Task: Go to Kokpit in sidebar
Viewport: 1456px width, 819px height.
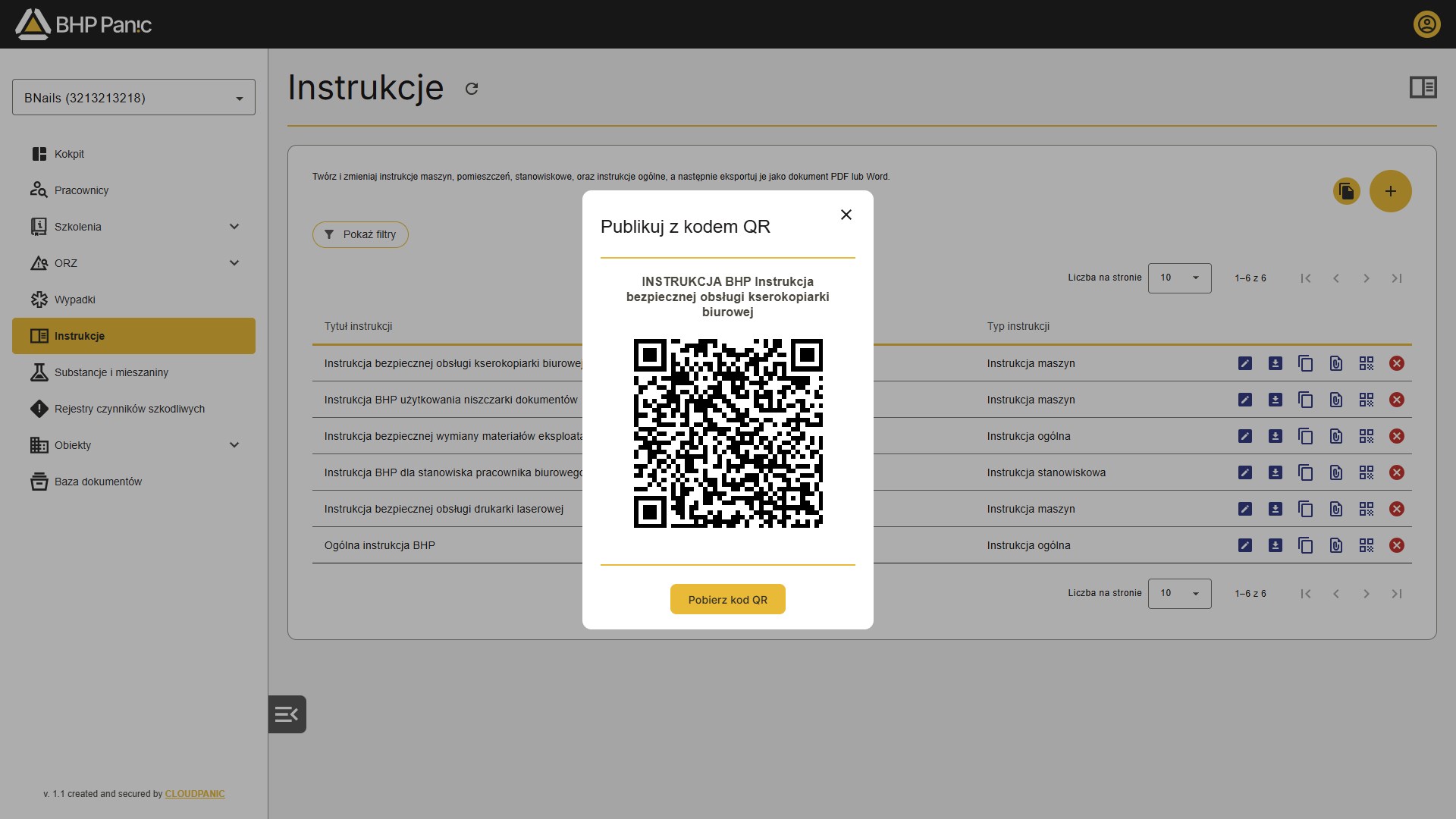Action: [x=133, y=154]
